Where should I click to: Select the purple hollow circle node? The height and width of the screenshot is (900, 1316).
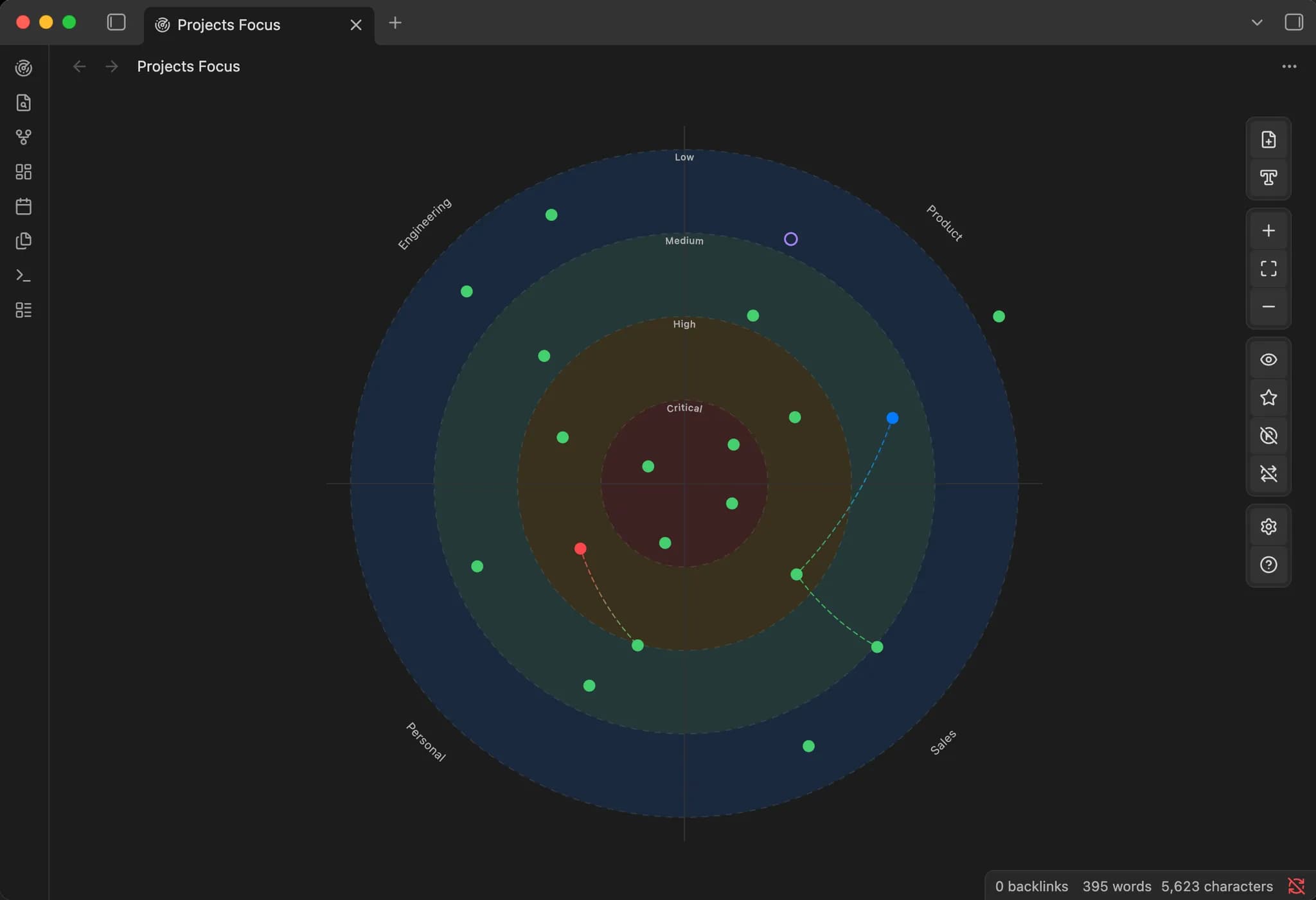click(791, 239)
